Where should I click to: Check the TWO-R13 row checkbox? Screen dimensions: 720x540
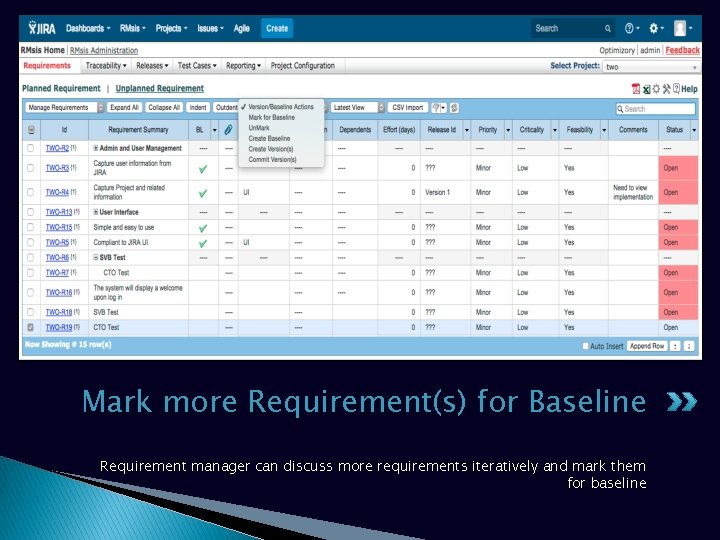click(x=30, y=212)
